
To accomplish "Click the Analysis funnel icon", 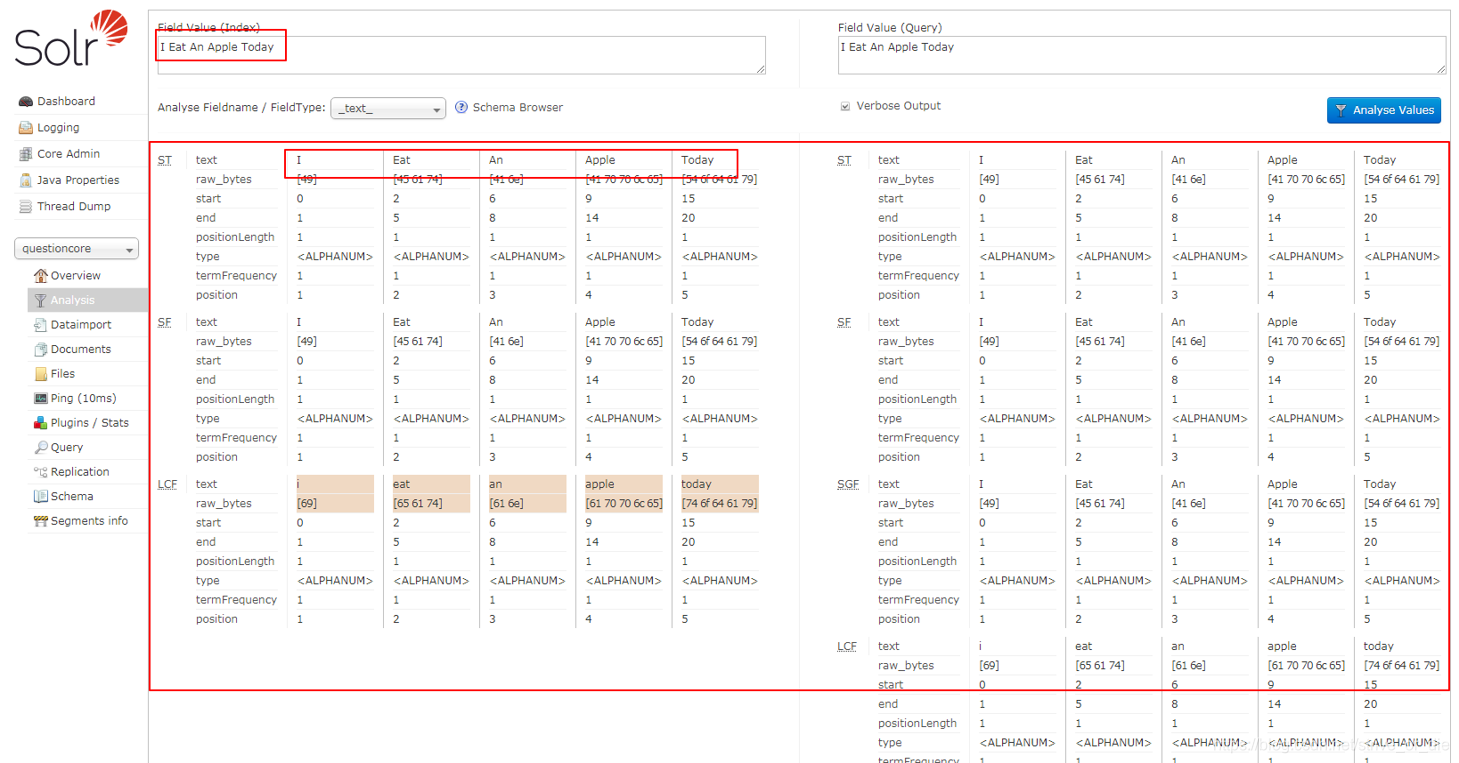I will [41, 300].
